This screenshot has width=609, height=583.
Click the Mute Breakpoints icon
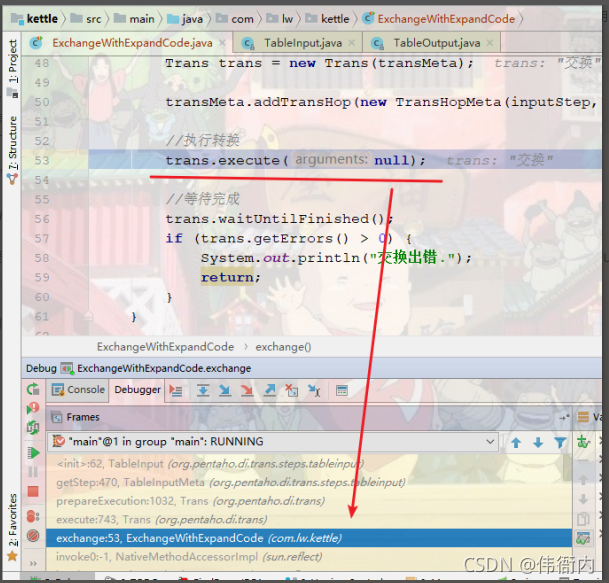point(33,536)
